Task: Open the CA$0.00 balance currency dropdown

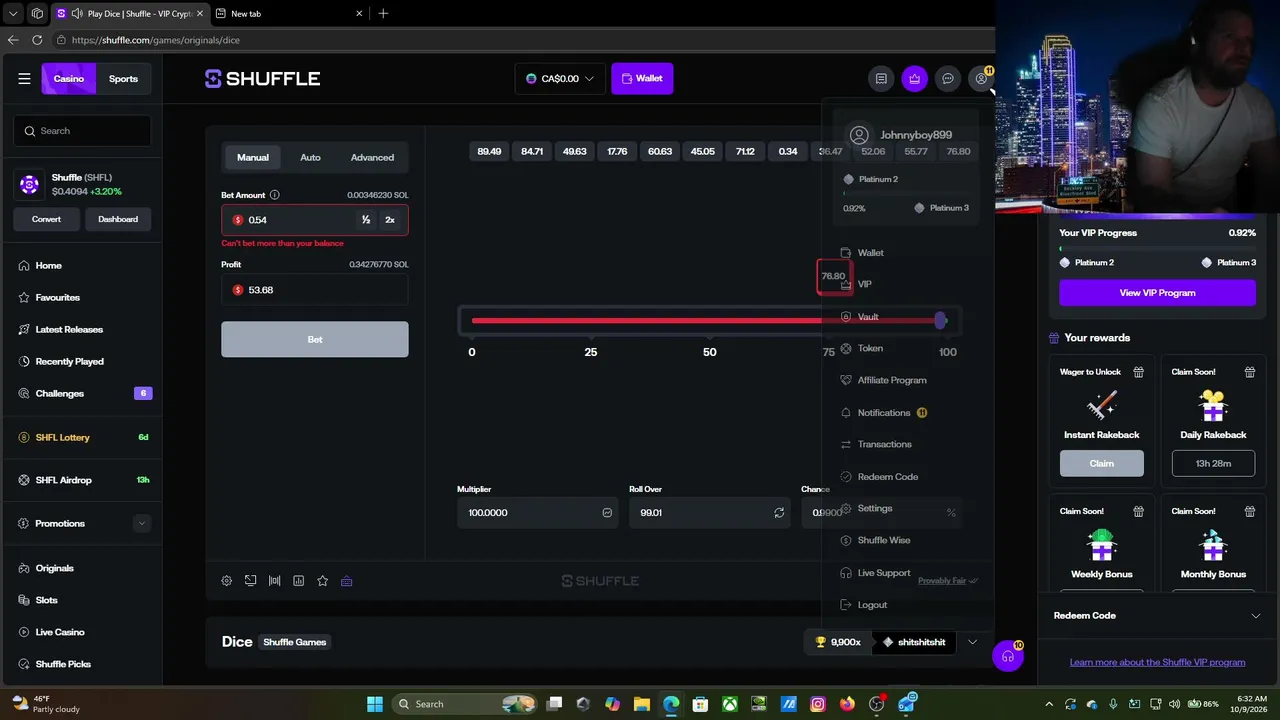Action: (560, 79)
